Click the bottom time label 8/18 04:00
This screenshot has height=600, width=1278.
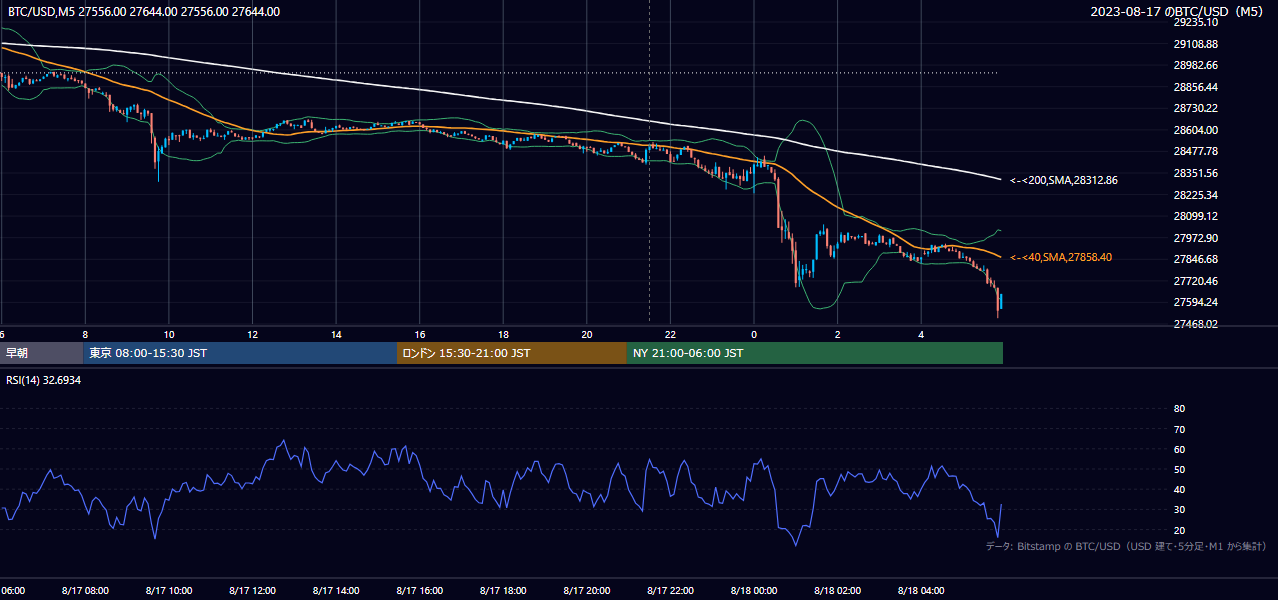point(921,591)
